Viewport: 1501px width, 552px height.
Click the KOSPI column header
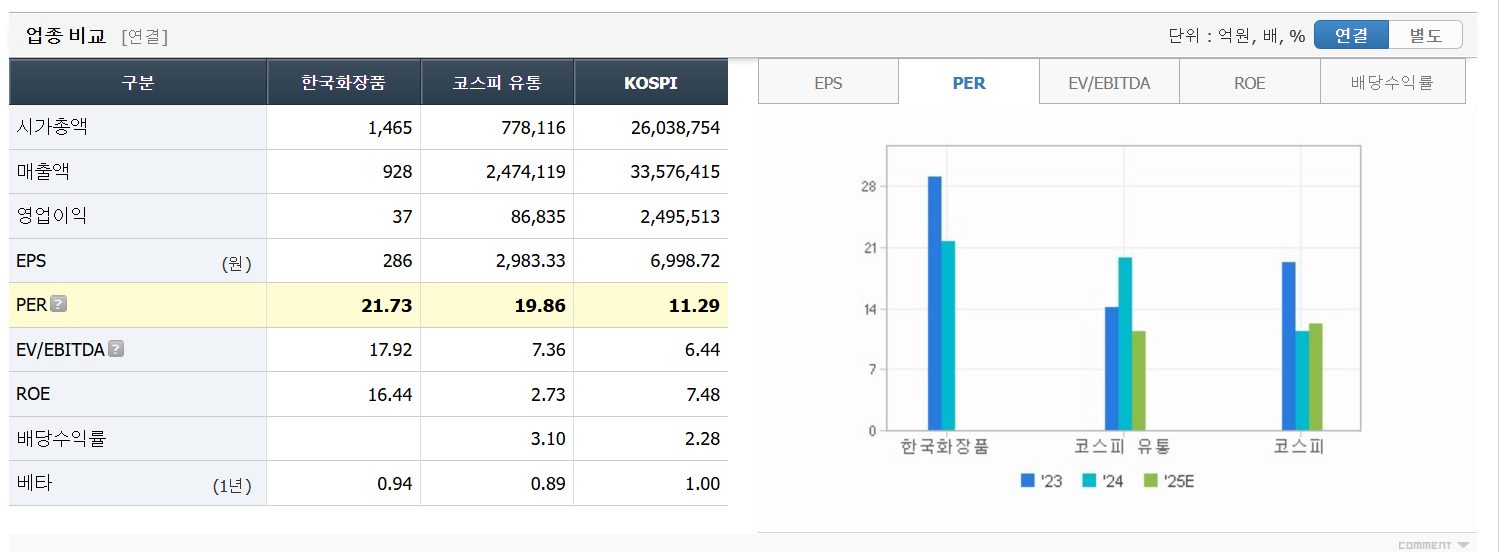pos(651,83)
